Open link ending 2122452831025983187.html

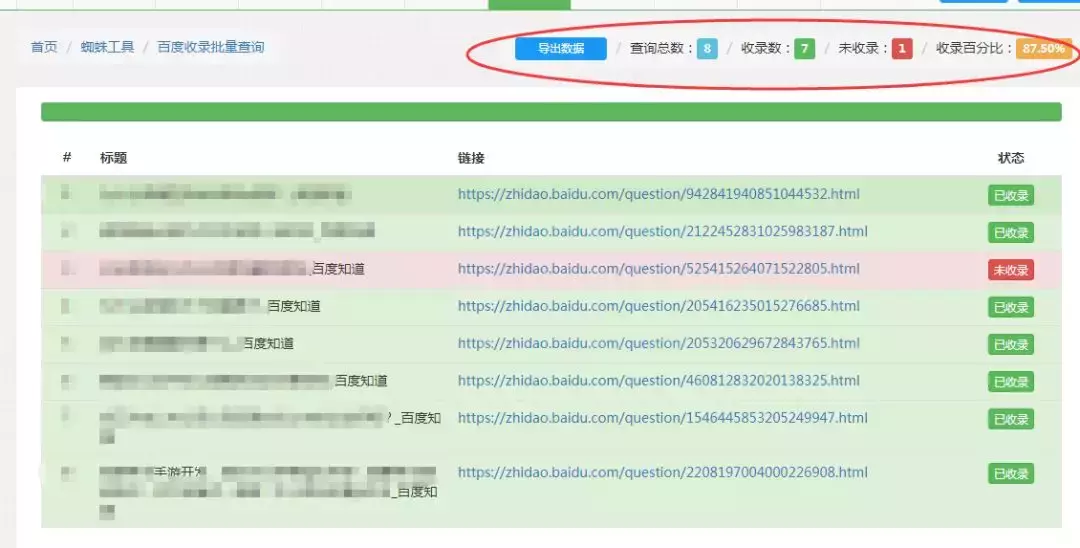663,231
